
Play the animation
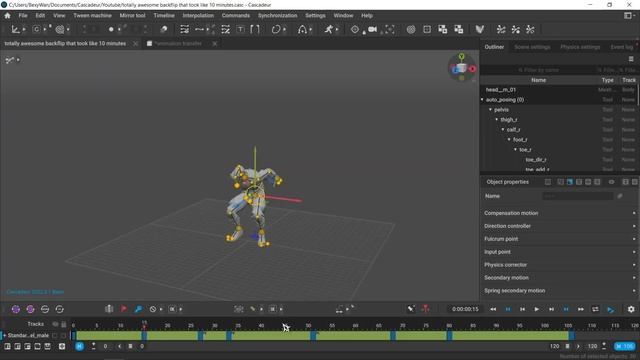tap(536, 309)
